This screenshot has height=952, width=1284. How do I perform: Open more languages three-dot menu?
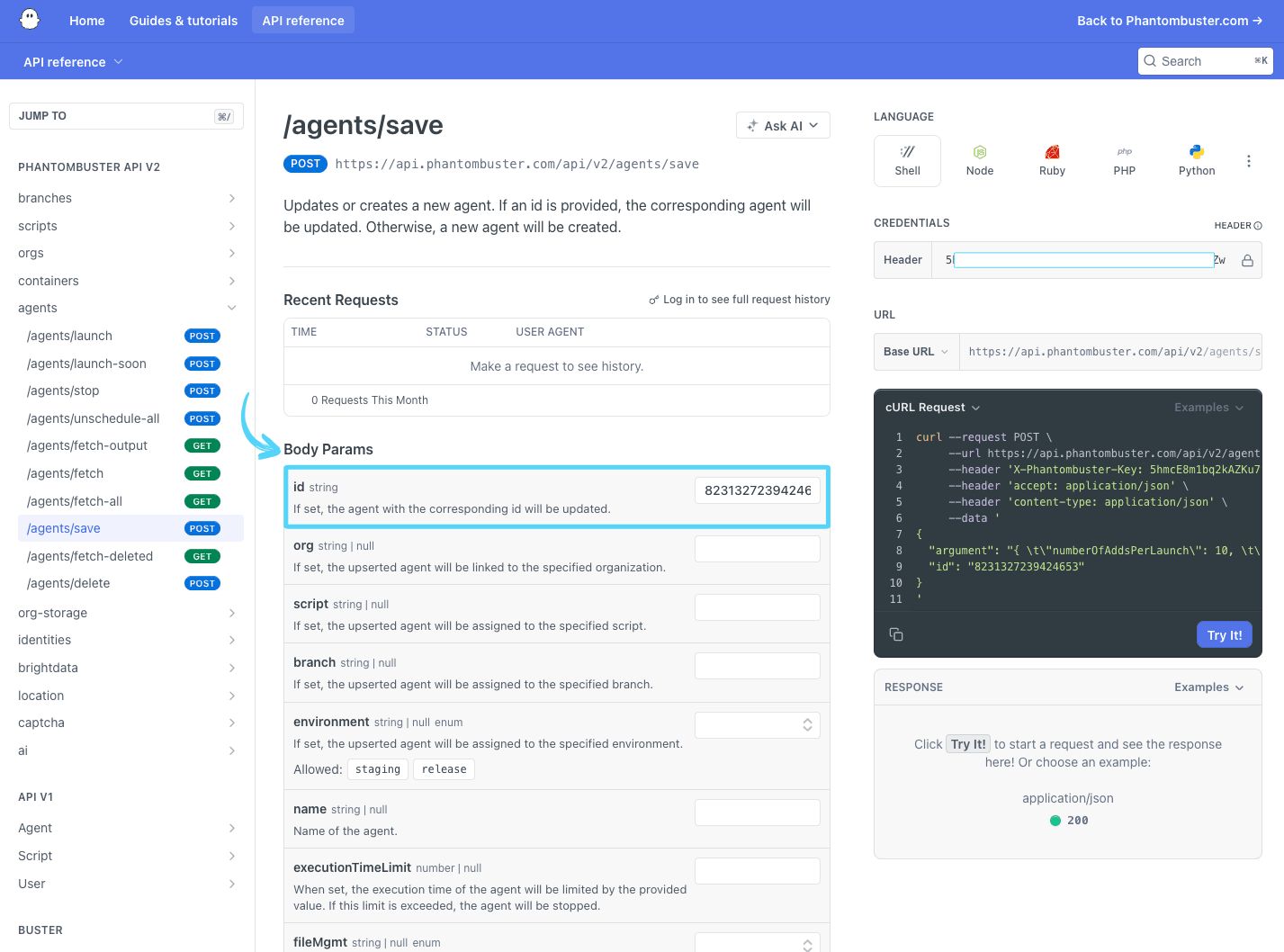1248,161
